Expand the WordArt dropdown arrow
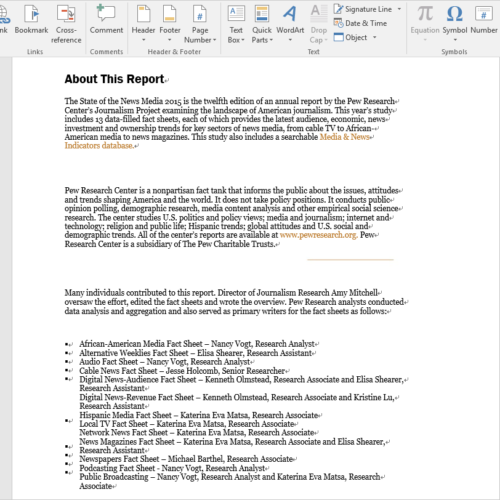 tap(290, 40)
